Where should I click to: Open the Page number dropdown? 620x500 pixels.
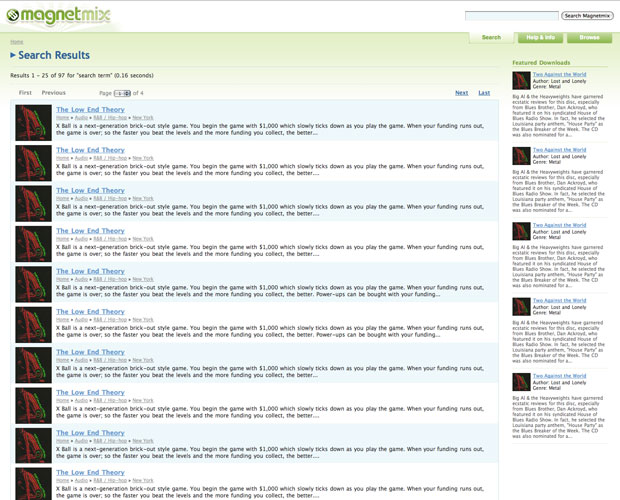[122, 93]
